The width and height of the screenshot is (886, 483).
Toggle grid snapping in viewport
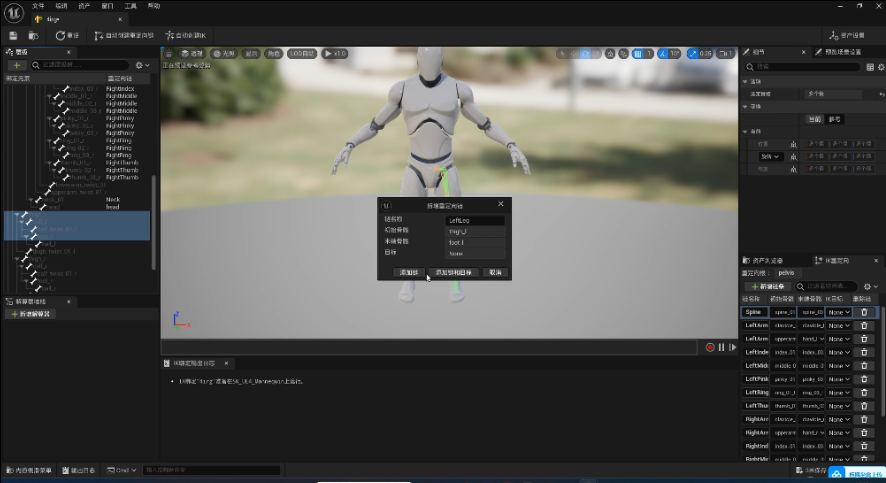point(638,54)
